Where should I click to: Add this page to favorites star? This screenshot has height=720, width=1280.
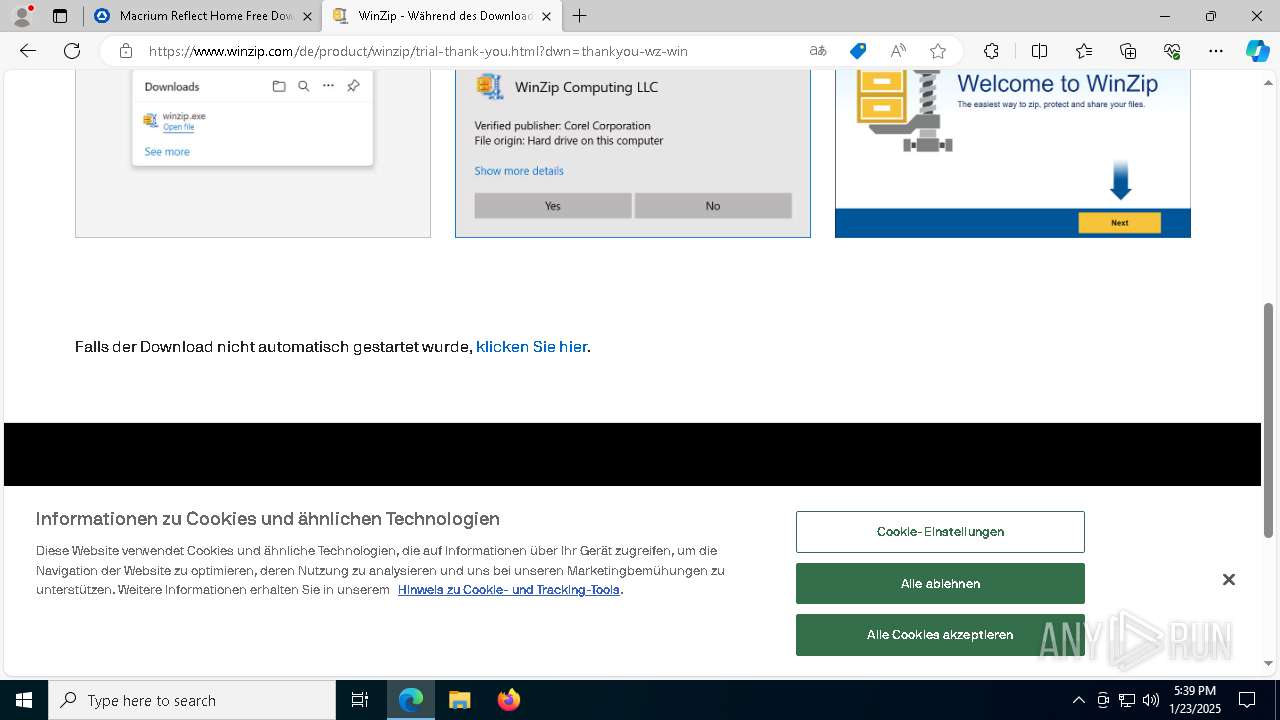pyautogui.click(x=938, y=51)
